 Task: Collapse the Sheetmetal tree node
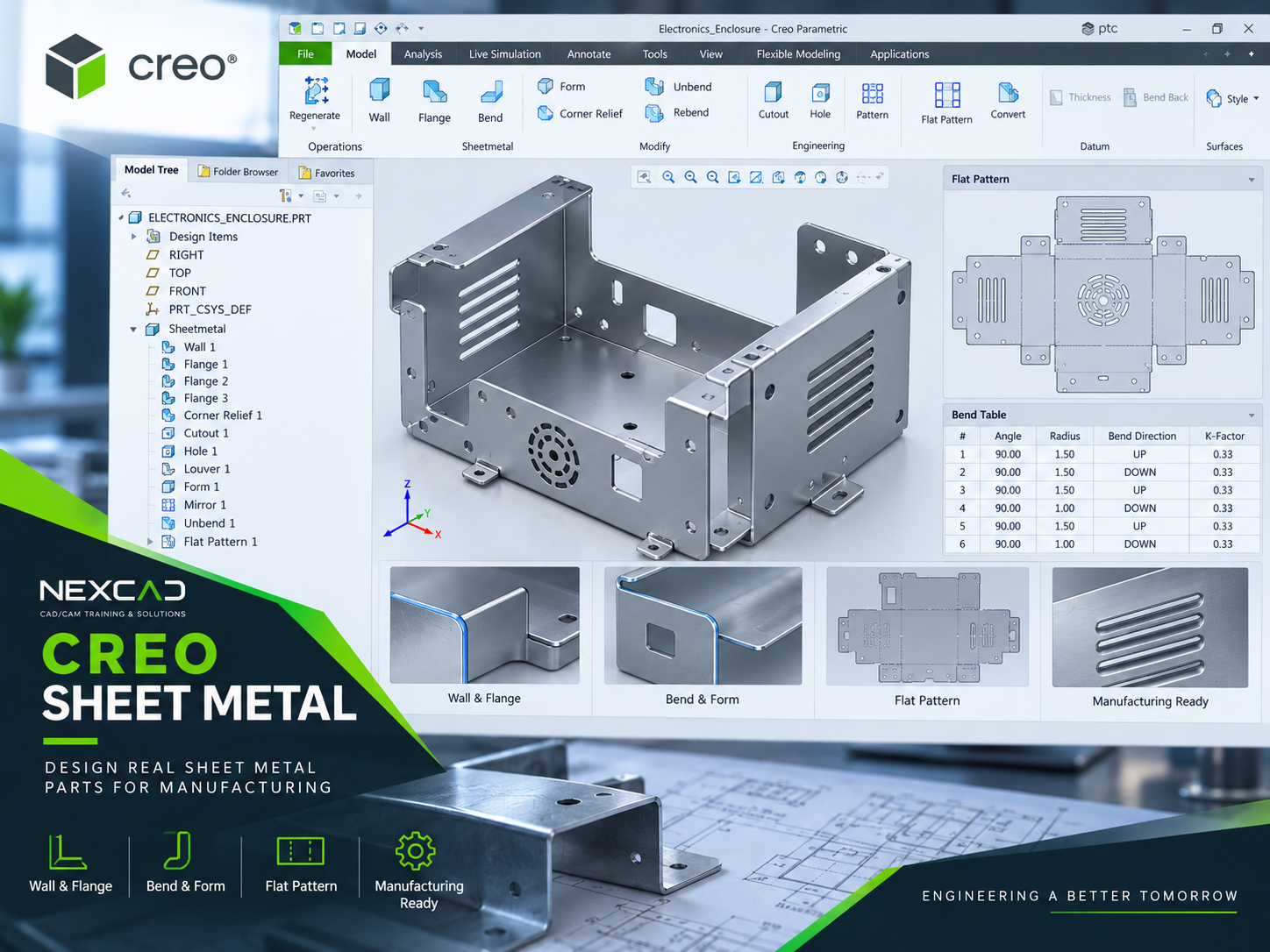(133, 330)
